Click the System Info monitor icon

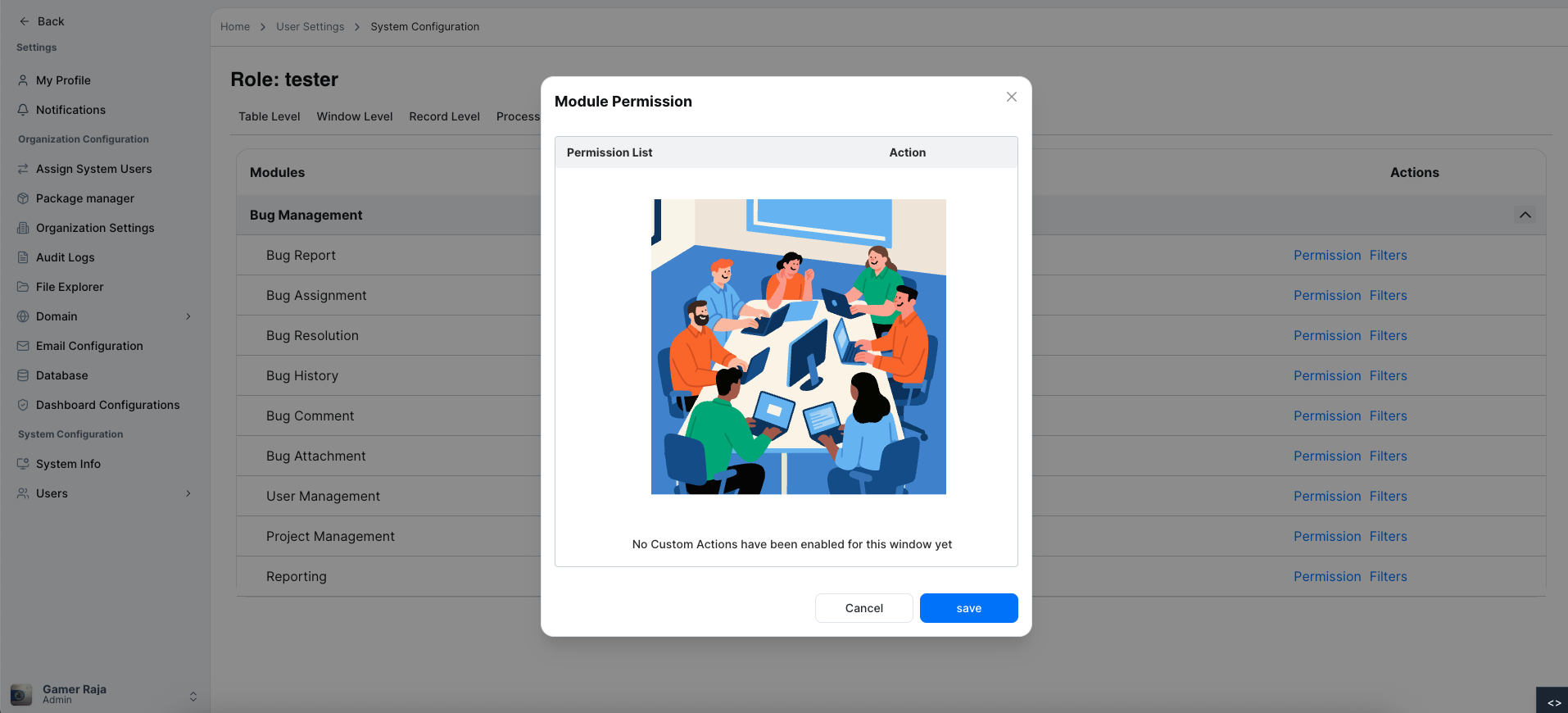coord(23,464)
